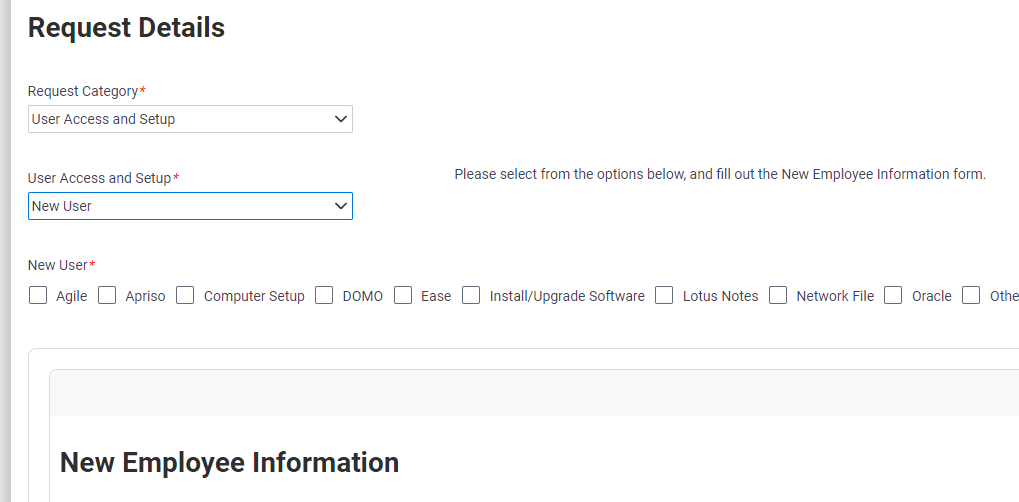
Task: Open the Request Category dropdown
Action: click(190, 119)
